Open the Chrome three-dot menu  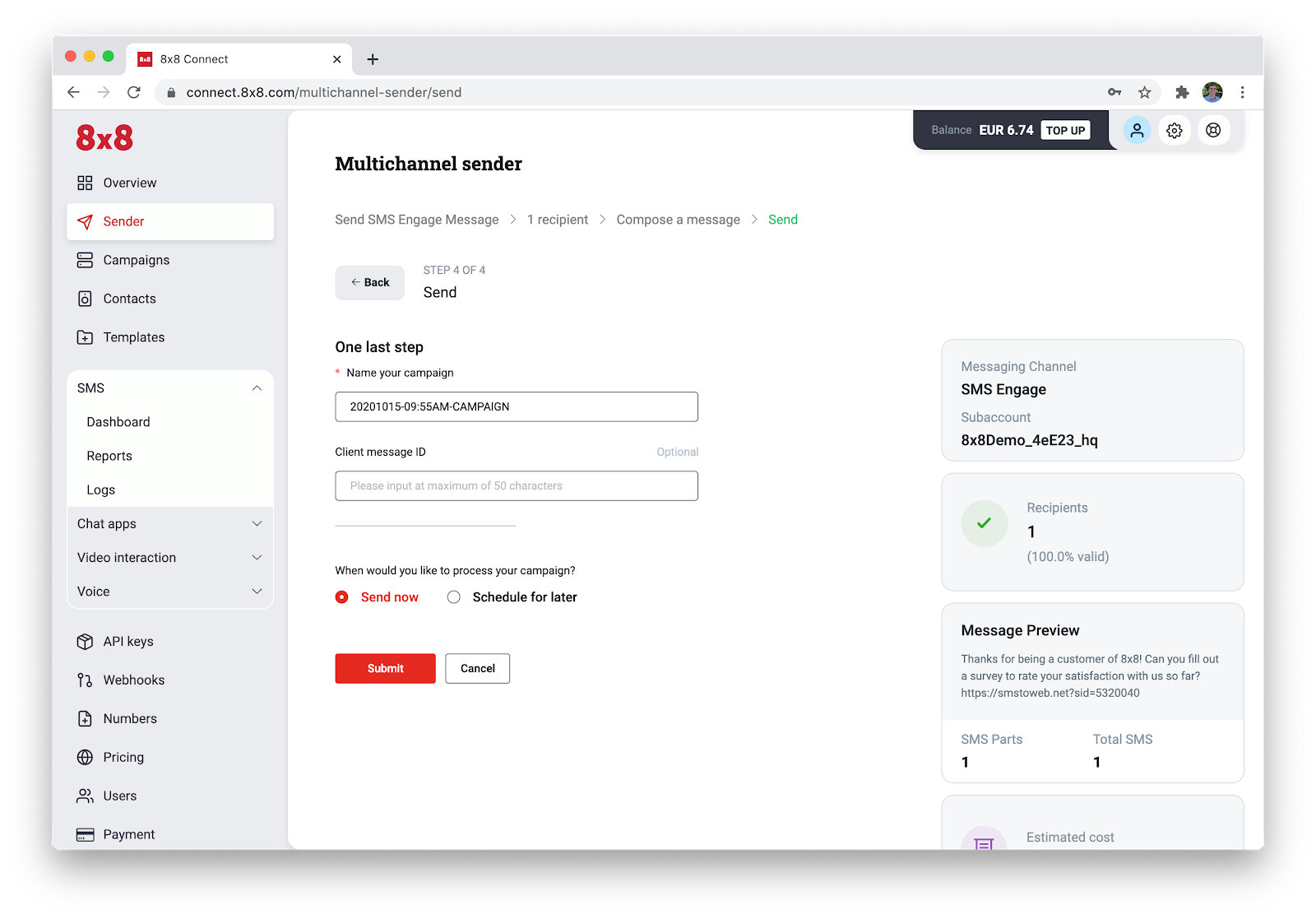(x=1243, y=92)
